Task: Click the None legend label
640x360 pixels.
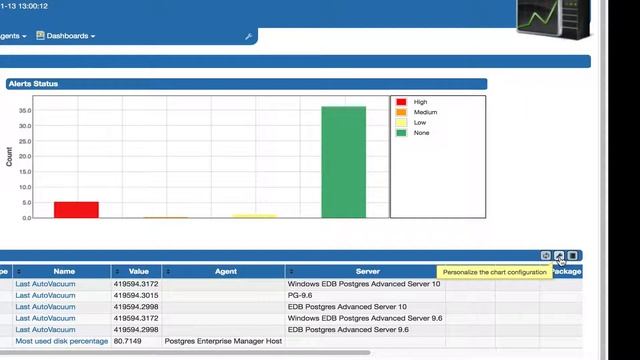Action: pos(421,133)
